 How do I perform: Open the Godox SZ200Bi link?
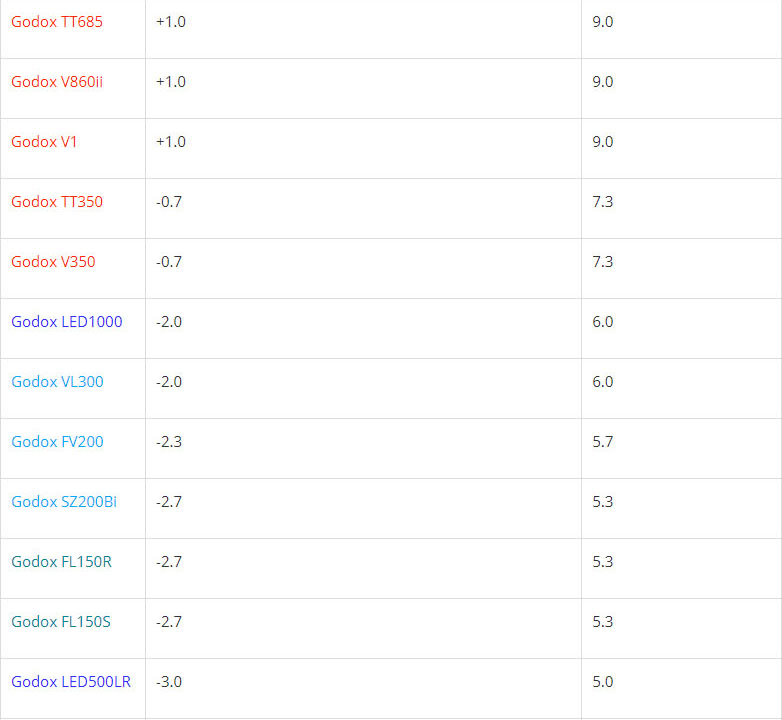tap(64, 502)
